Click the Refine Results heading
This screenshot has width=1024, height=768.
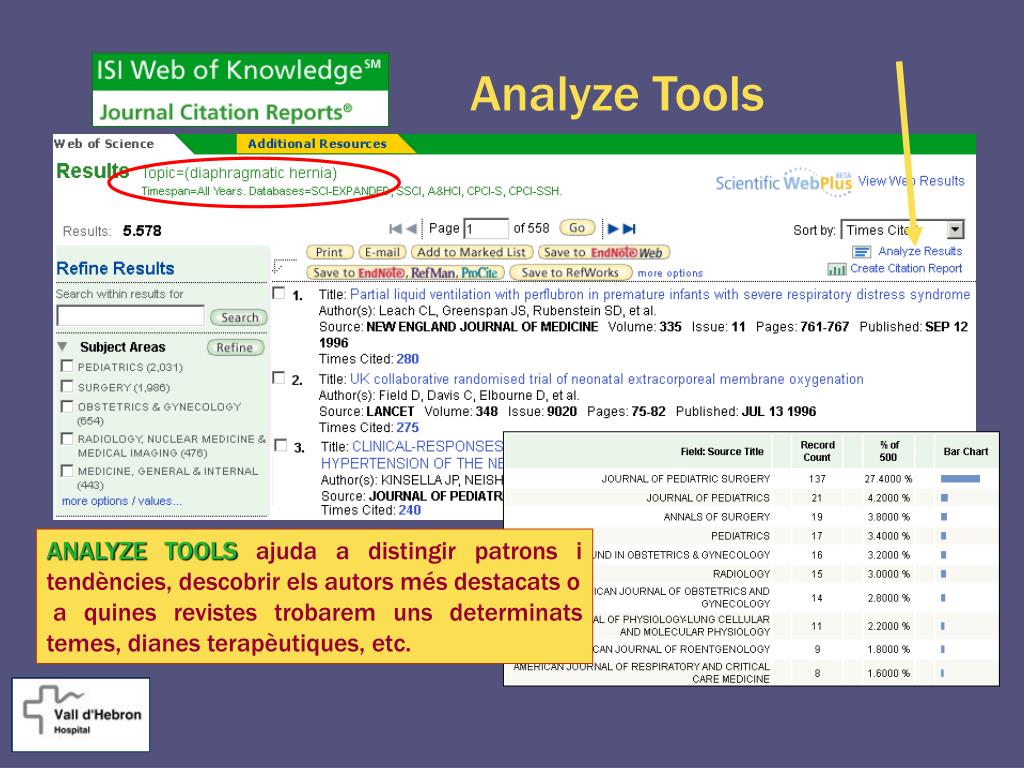point(115,268)
